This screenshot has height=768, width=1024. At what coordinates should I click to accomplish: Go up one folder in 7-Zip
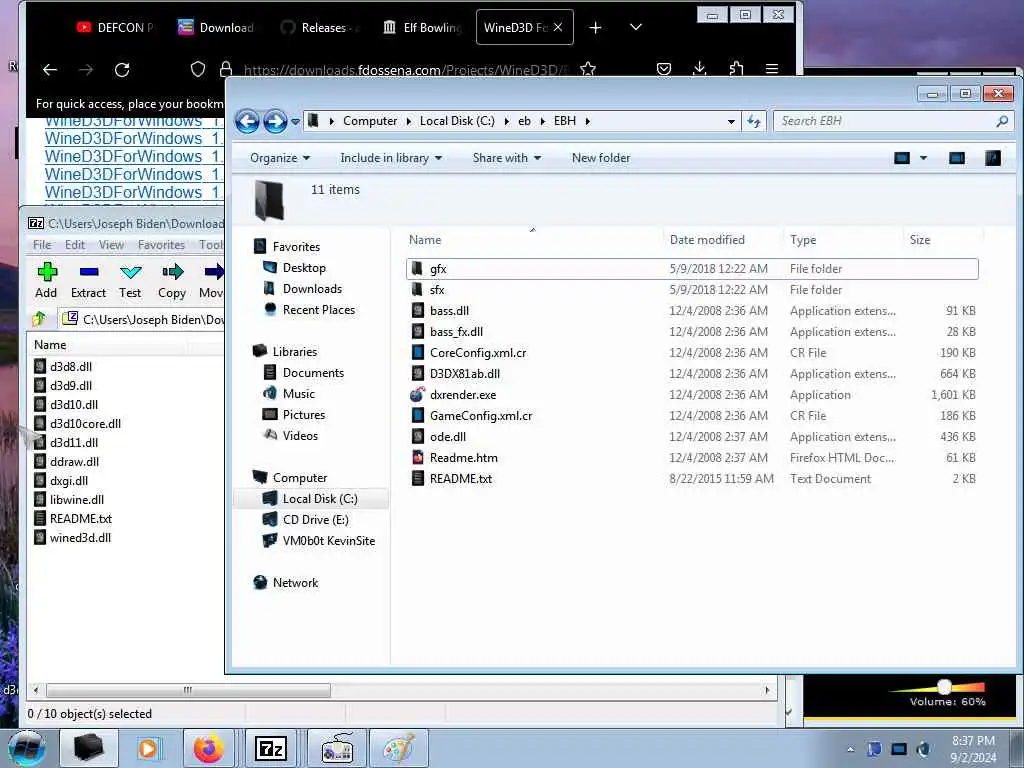pyautogui.click(x=39, y=319)
